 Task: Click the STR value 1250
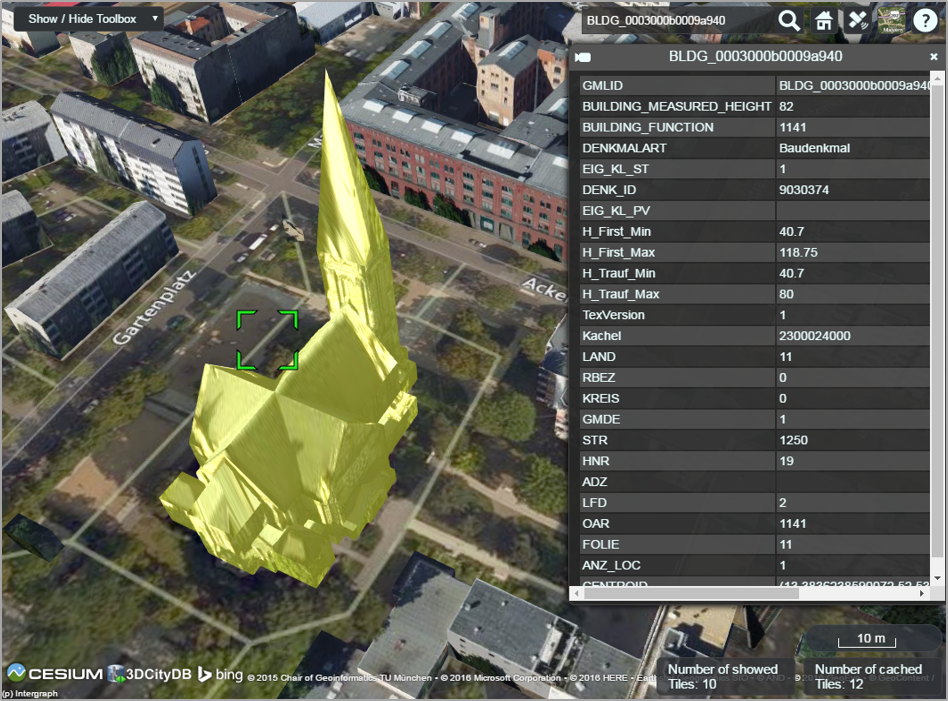click(x=793, y=440)
